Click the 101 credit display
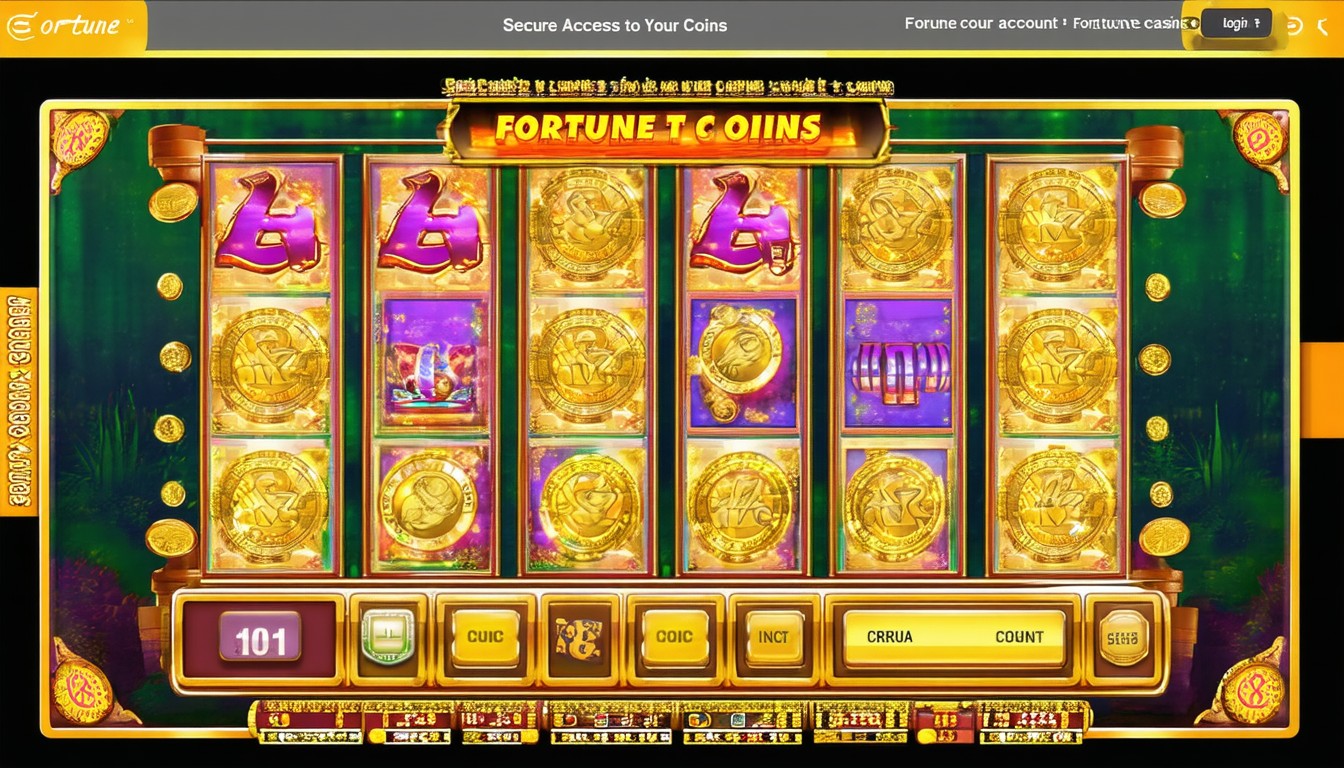 [260, 640]
